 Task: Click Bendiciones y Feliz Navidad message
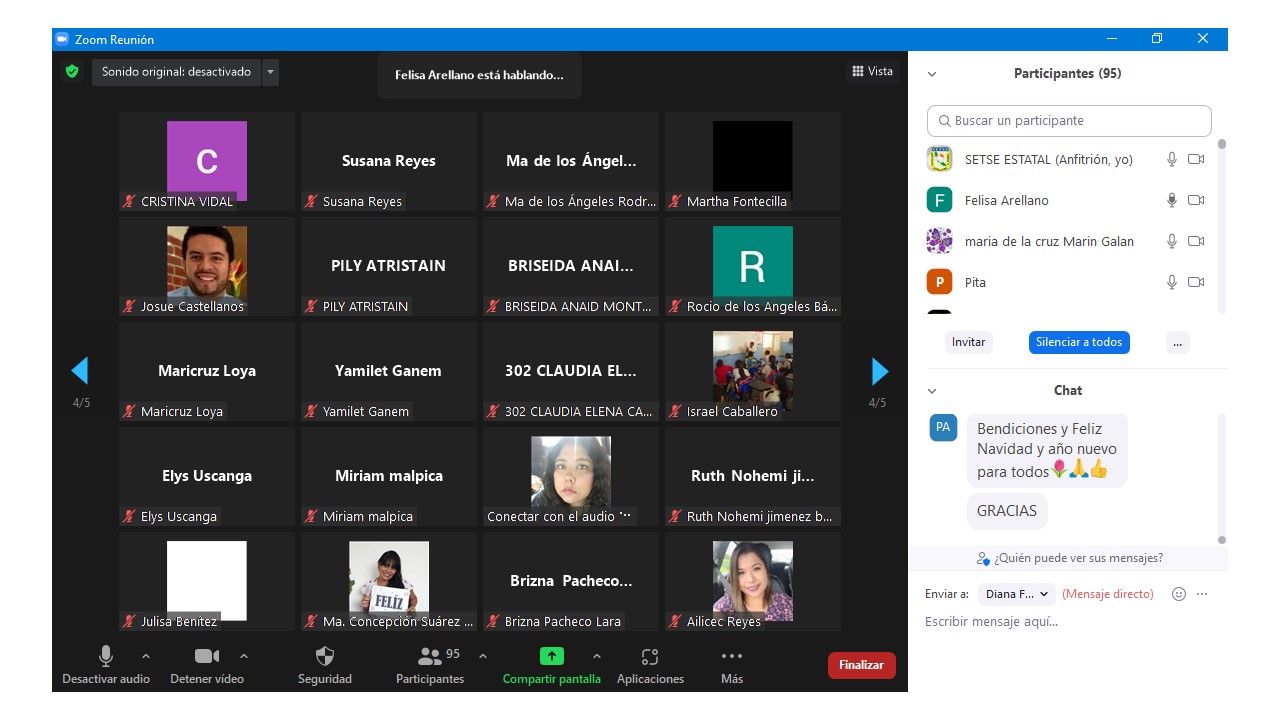(1047, 450)
